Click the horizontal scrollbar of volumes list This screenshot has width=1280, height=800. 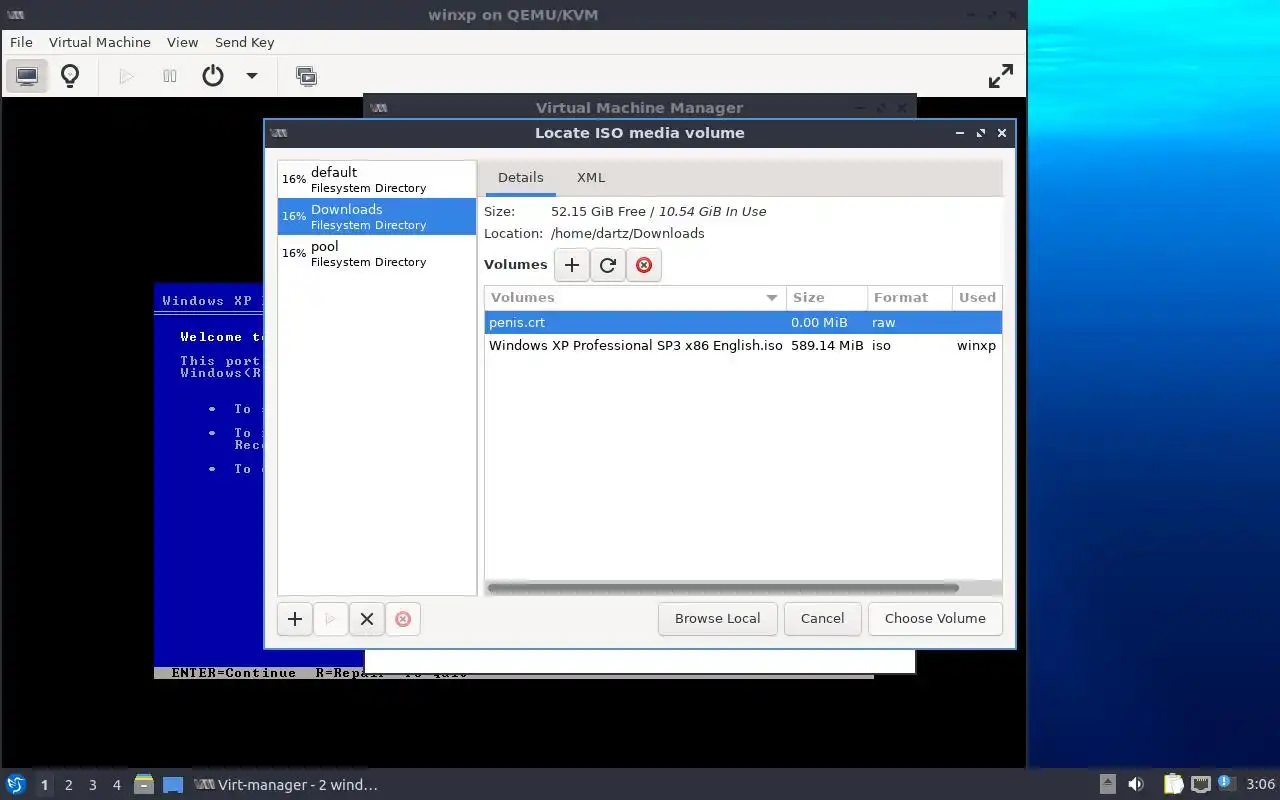(x=723, y=588)
